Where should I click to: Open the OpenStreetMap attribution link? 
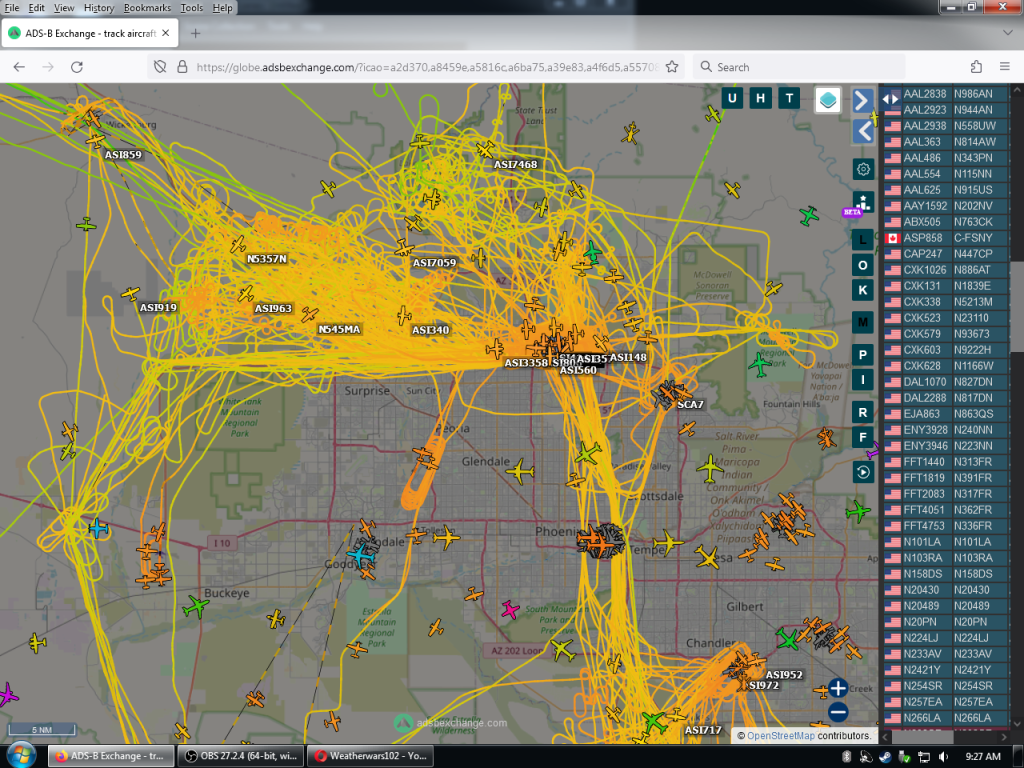780,736
